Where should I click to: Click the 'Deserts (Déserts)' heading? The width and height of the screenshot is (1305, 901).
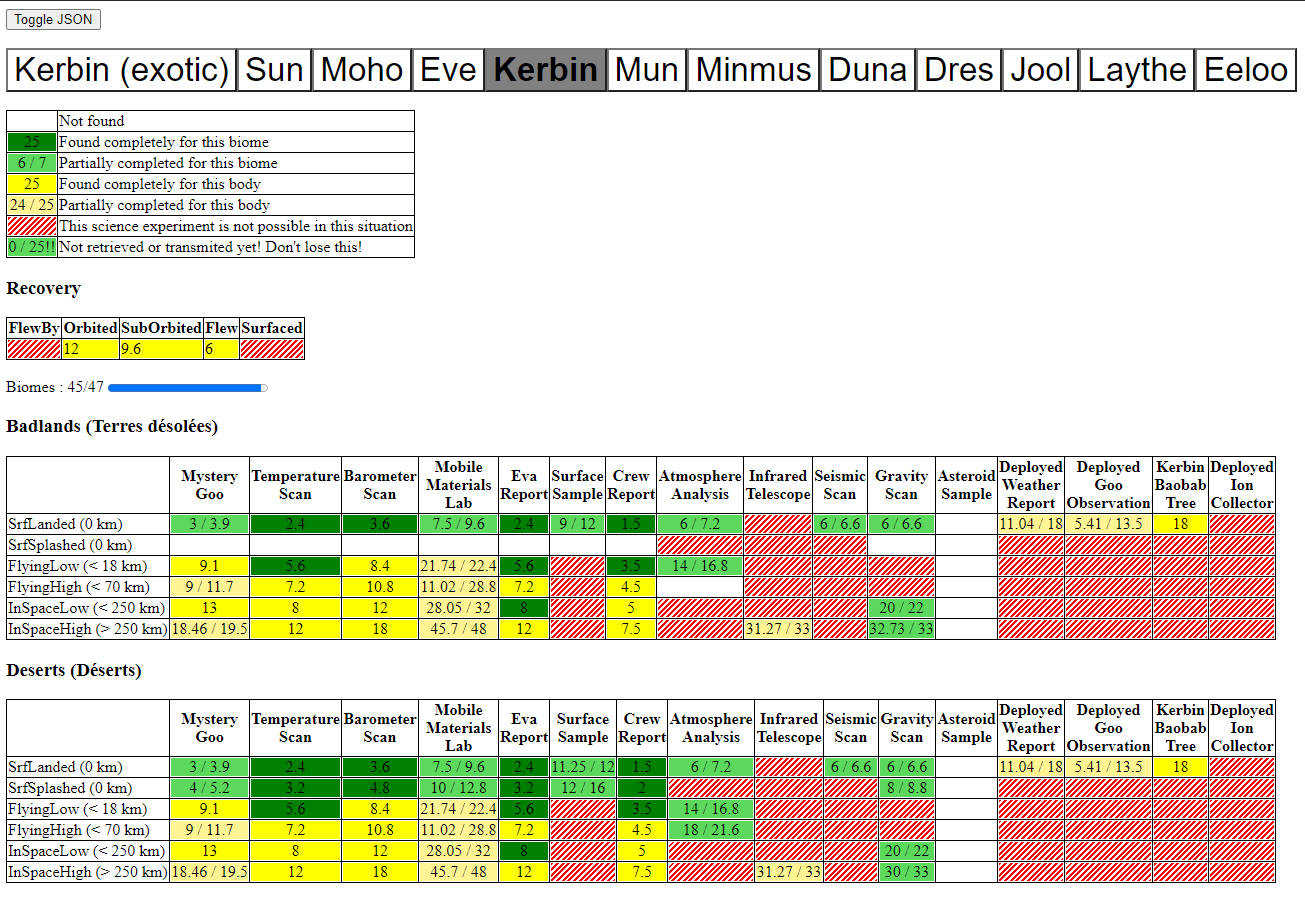(74, 670)
